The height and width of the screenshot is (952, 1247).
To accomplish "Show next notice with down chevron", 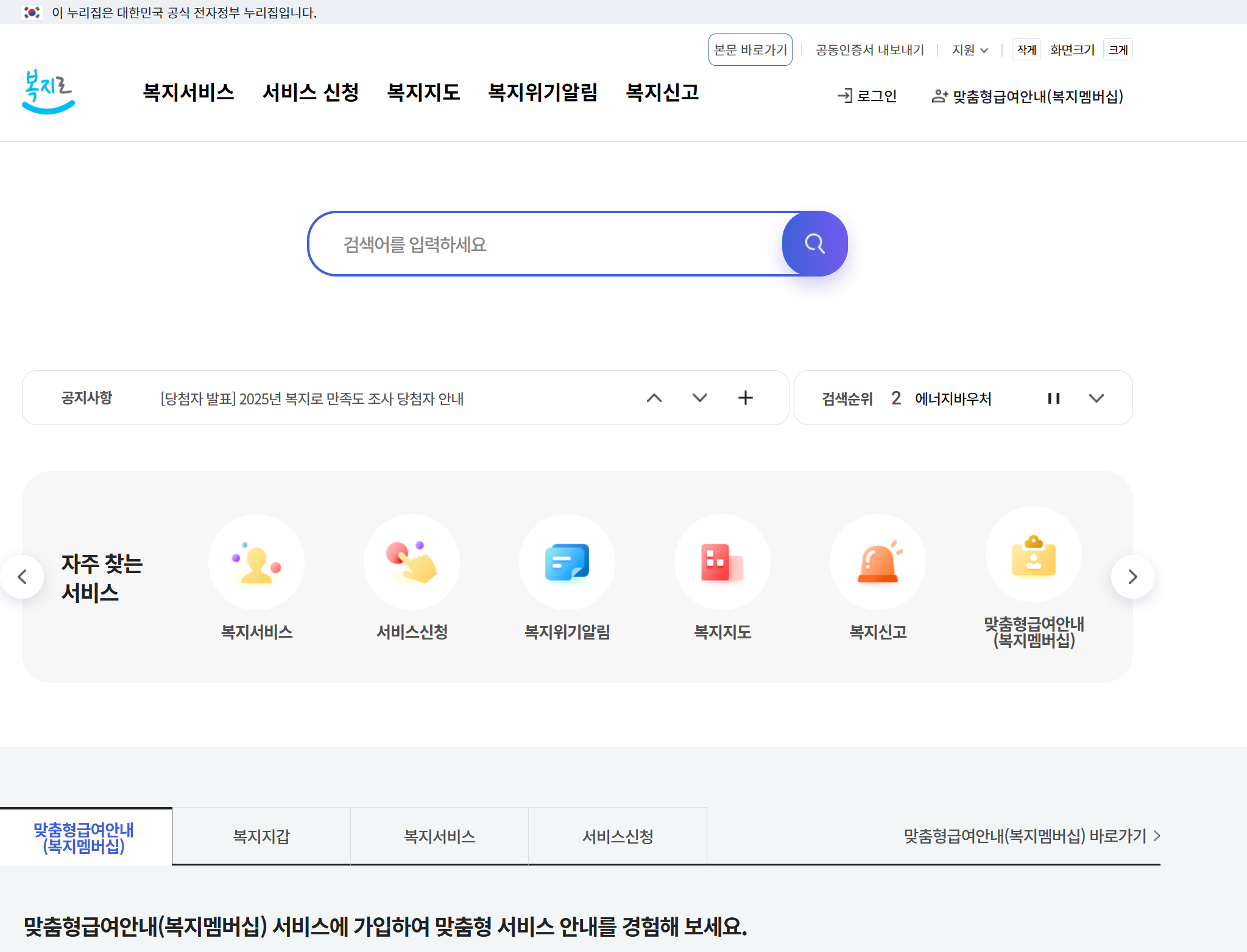I will (700, 398).
